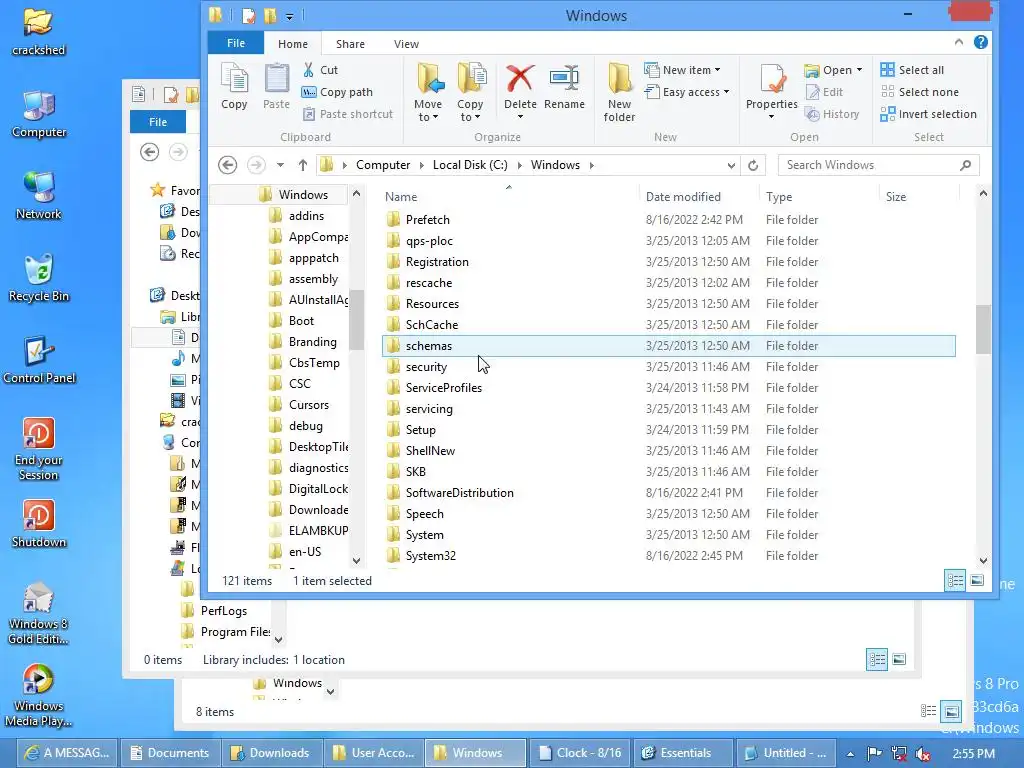Screen dimensions: 1024x768
Task: Open Shutdown desktop icon
Action: click(39, 524)
